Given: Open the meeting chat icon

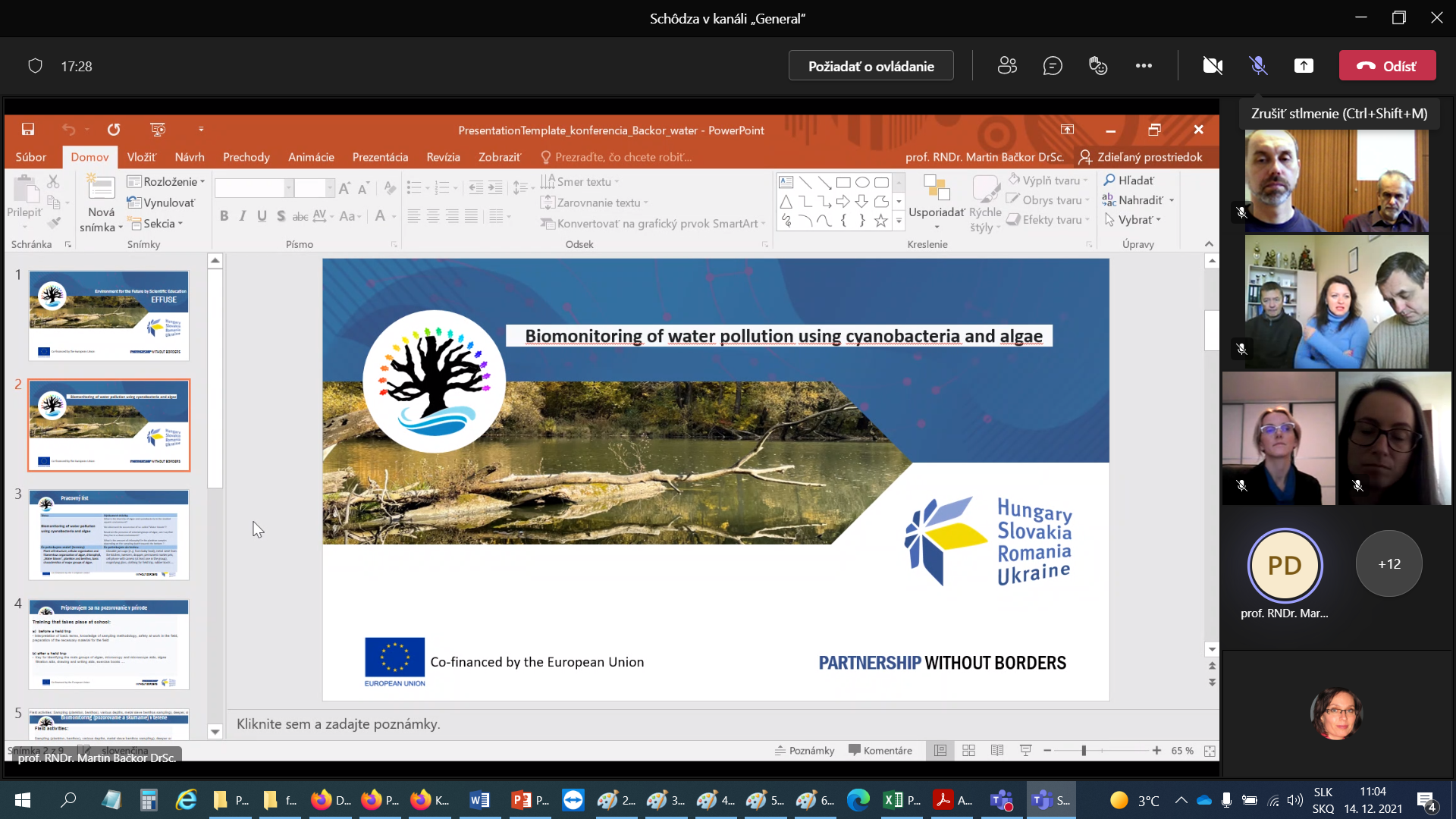Looking at the screenshot, I should (x=1053, y=66).
